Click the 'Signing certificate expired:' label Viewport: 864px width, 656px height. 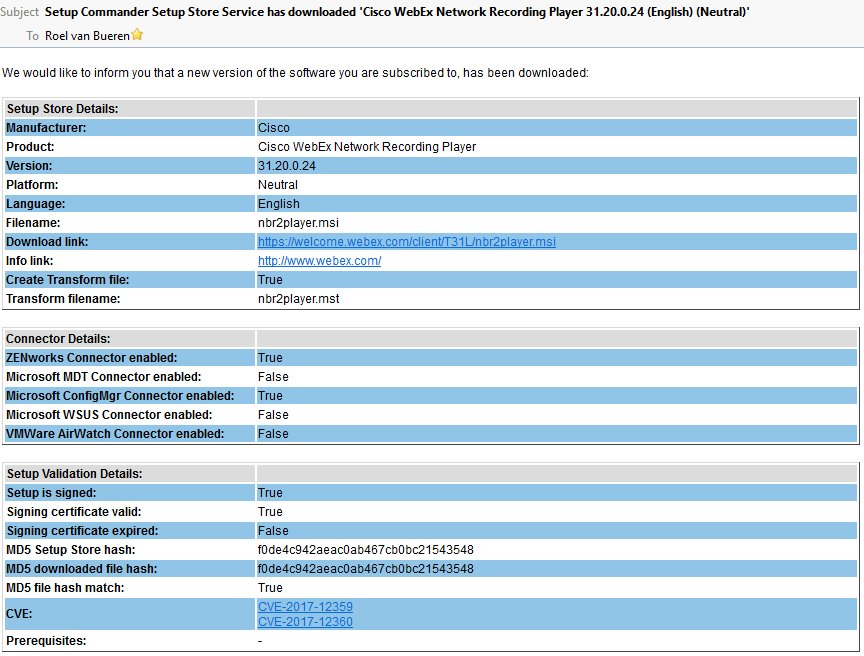(82, 531)
